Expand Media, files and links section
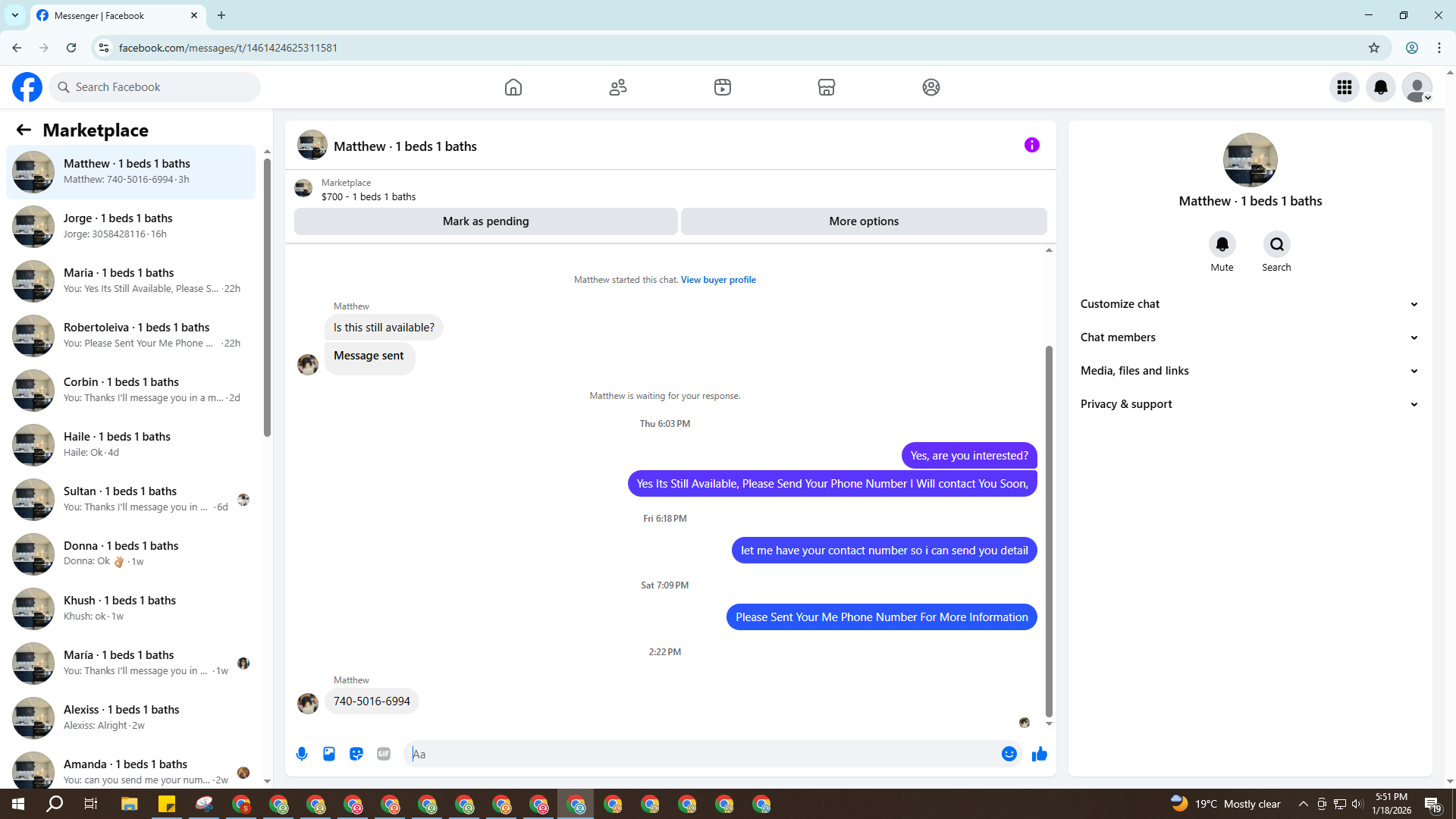Viewport: 1456px width, 819px height. tap(1250, 371)
